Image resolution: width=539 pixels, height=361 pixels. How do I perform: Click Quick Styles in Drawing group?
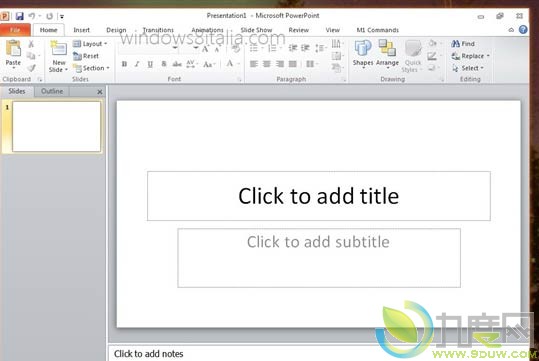413,56
